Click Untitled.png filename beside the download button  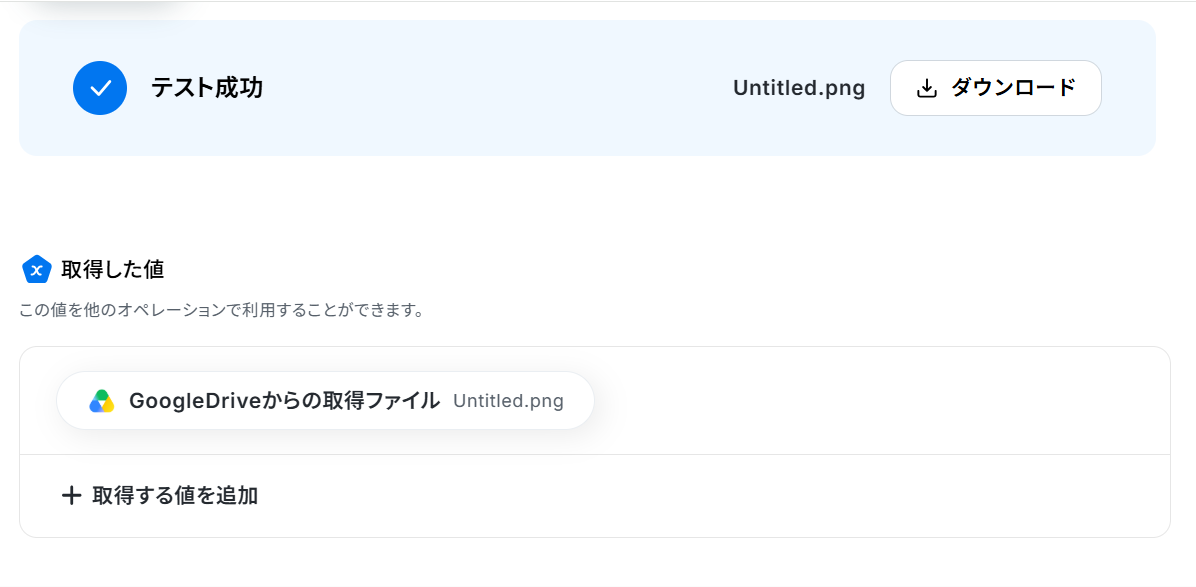(x=799, y=88)
